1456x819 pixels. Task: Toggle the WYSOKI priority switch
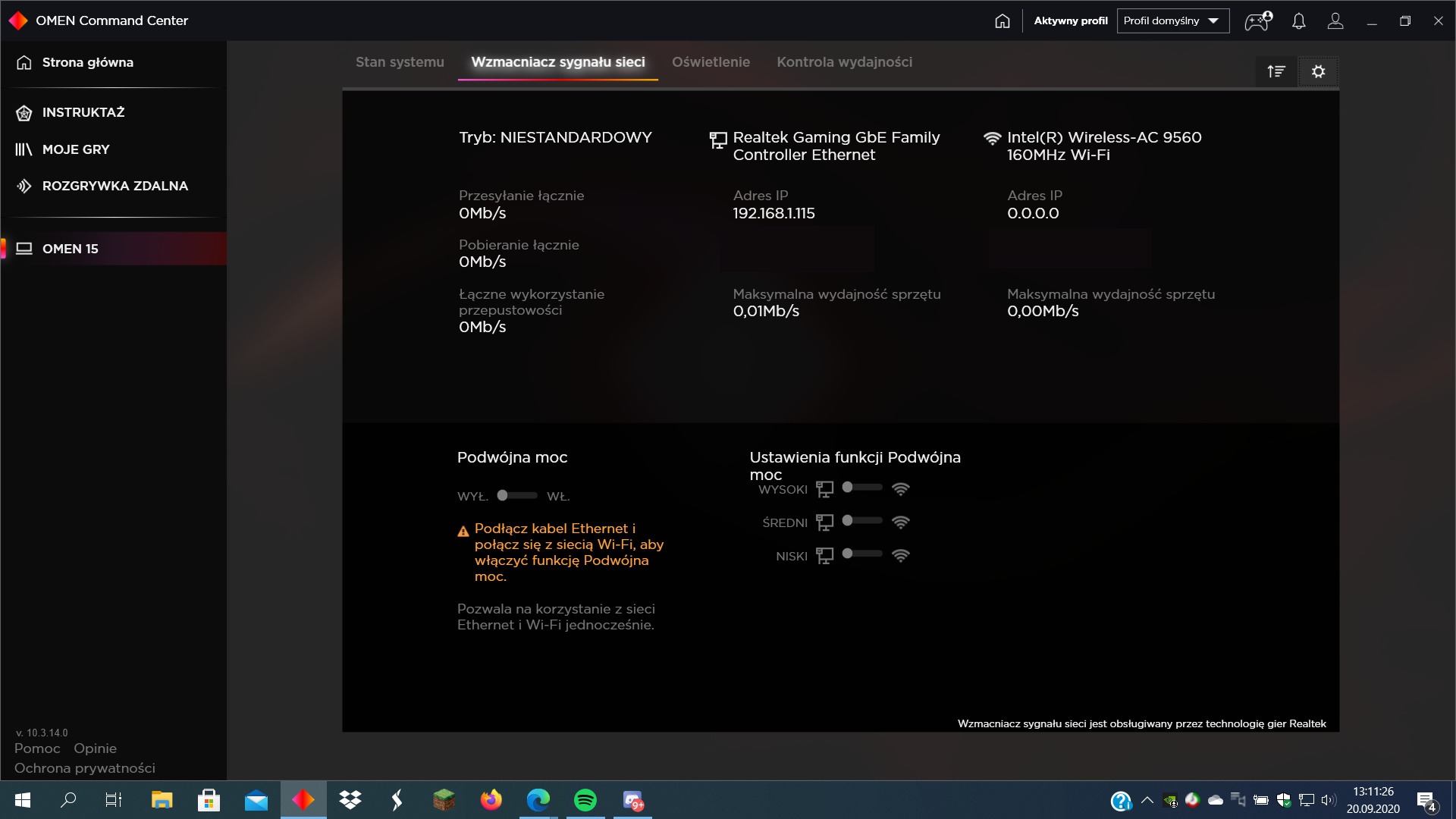point(861,488)
